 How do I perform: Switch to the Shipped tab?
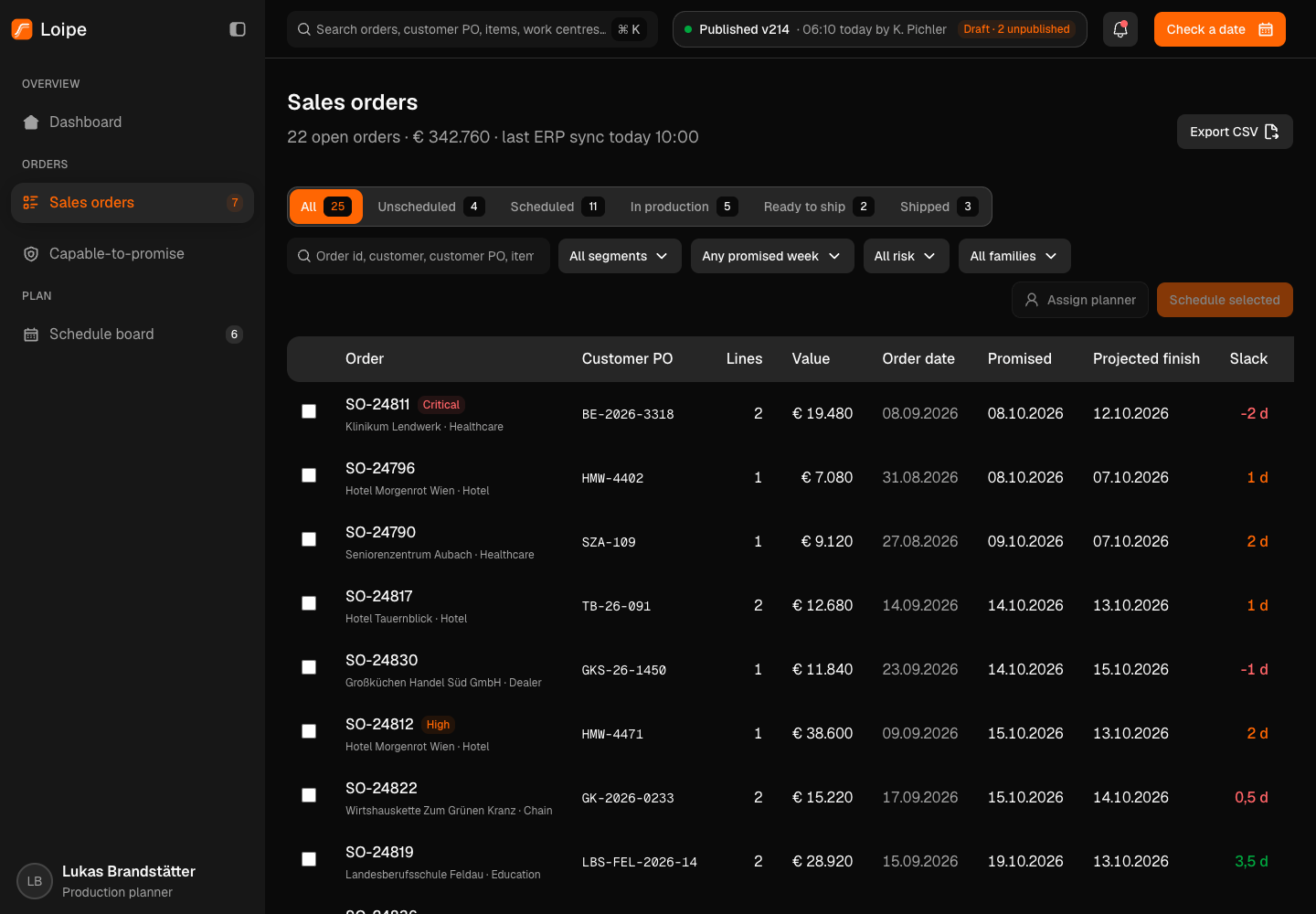tap(939, 207)
